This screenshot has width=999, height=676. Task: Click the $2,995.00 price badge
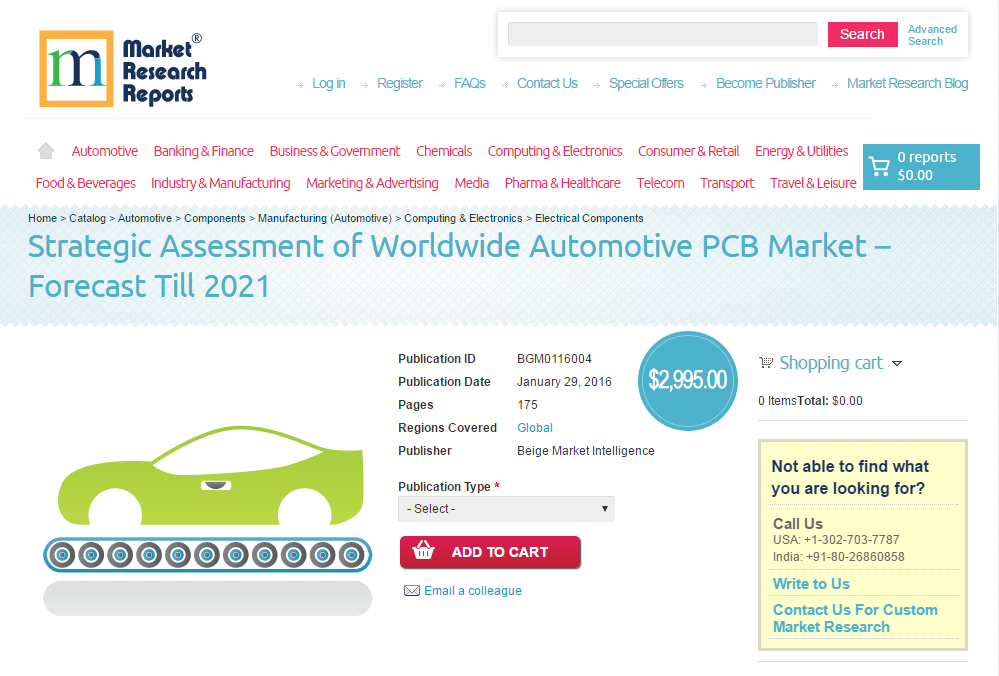pyautogui.click(x=687, y=381)
